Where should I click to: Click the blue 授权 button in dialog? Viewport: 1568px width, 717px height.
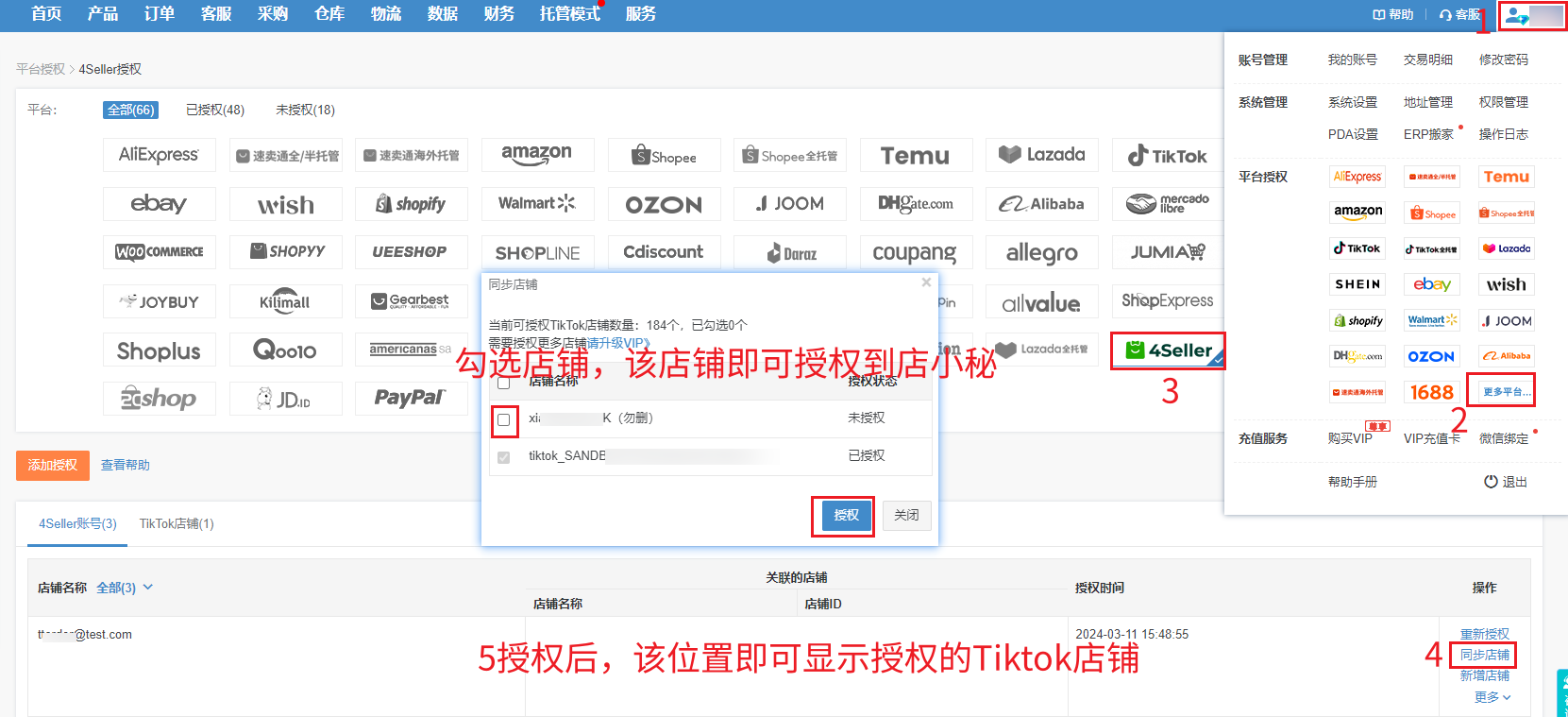coord(846,515)
